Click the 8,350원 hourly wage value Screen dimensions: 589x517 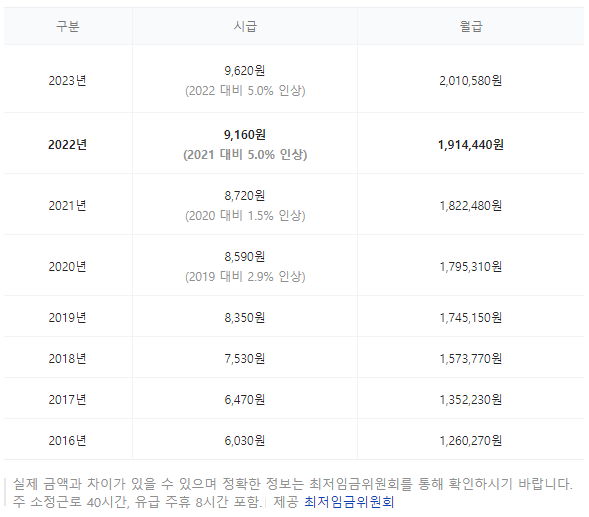coord(245,318)
